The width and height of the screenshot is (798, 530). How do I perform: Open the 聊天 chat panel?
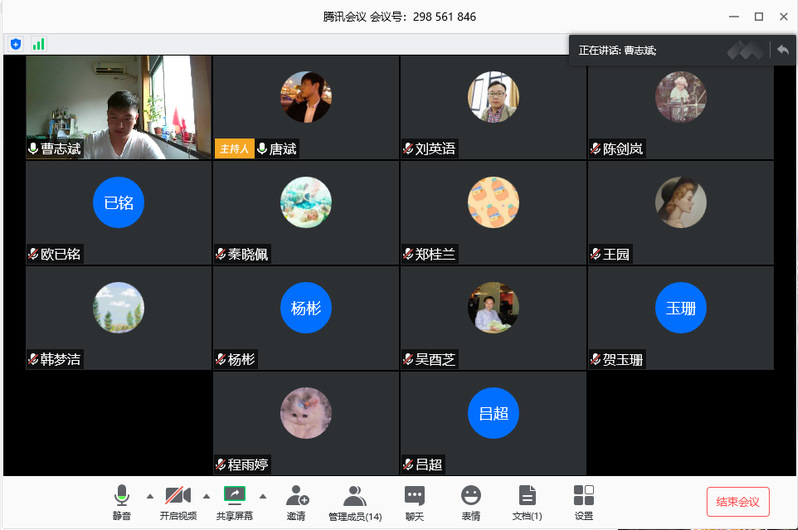pos(414,496)
